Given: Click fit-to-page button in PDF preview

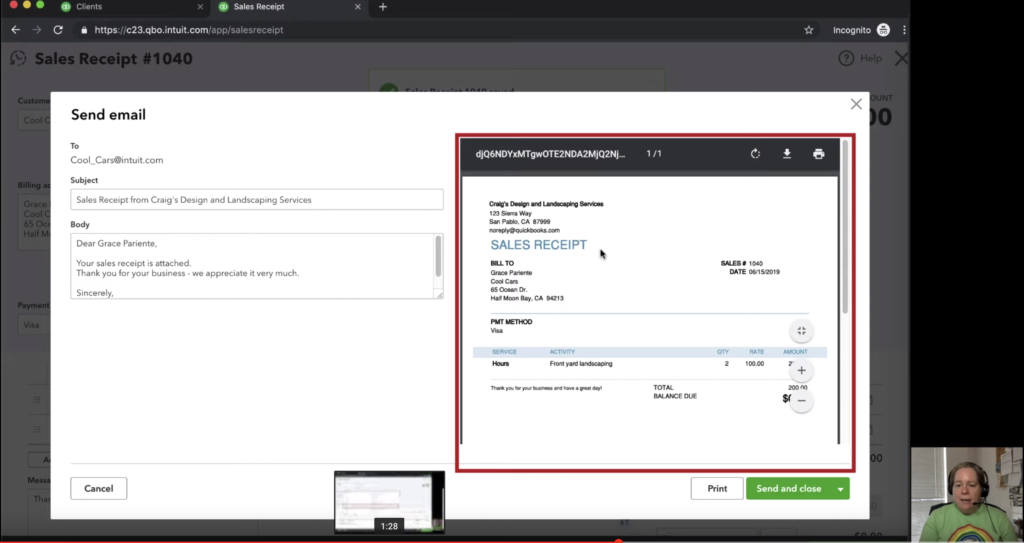Looking at the screenshot, I should [x=801, y=331].
